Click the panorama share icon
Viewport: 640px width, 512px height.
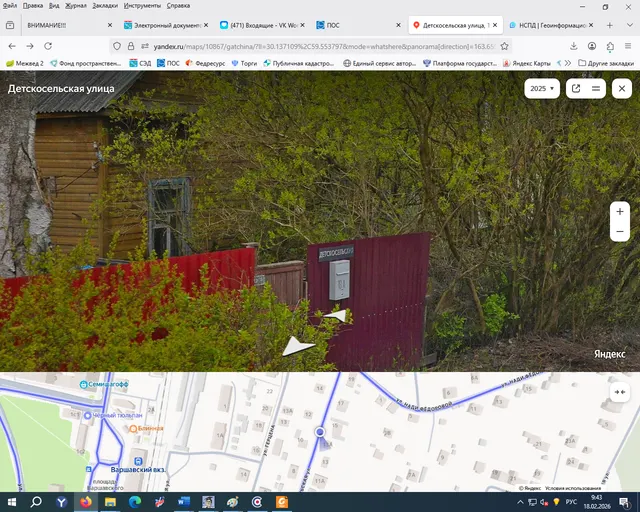click(x=576, y=88)
